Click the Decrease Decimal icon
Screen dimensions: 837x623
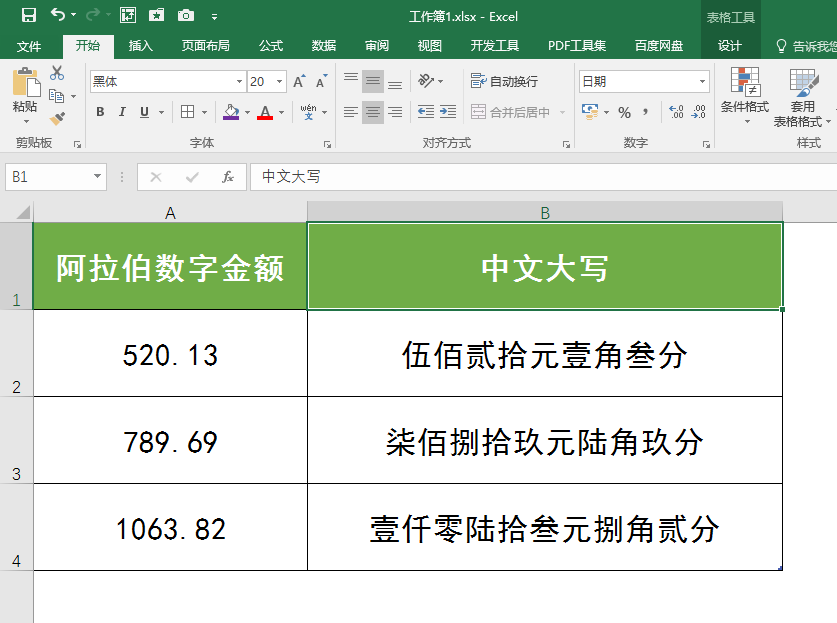point(698,112)
